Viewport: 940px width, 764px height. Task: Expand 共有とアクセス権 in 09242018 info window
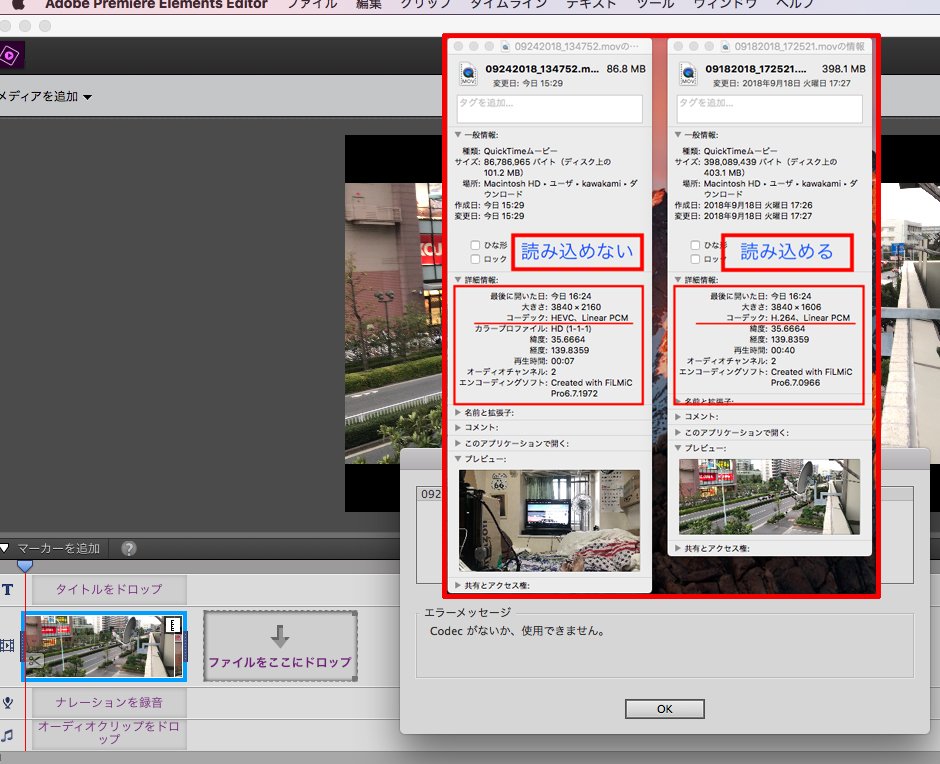pos(458,585)
